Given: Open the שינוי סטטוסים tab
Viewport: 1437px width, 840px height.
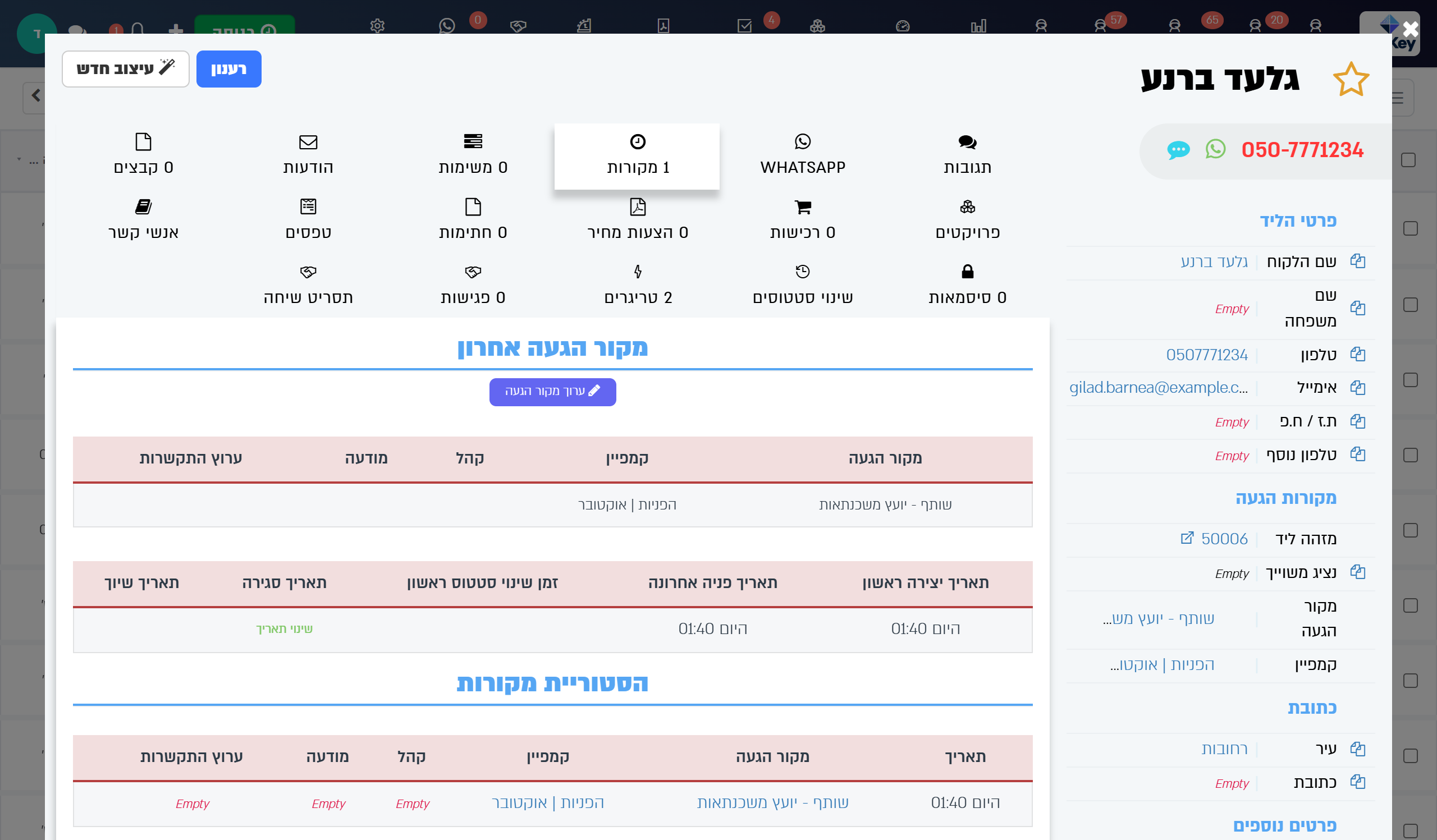Looking at the screenshot, I should tap(802, 286).
